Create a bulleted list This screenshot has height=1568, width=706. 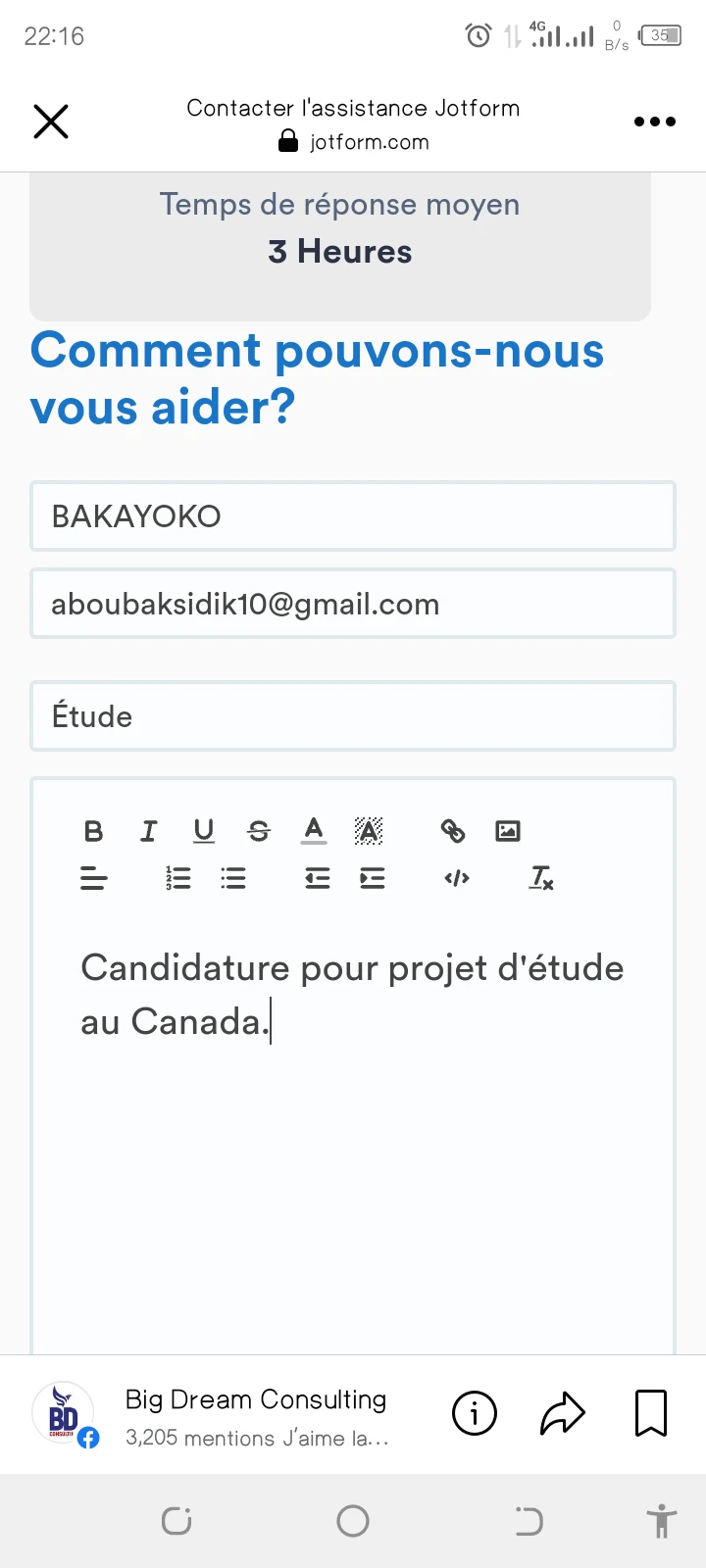pyautogui.click(x=232, y=878)
